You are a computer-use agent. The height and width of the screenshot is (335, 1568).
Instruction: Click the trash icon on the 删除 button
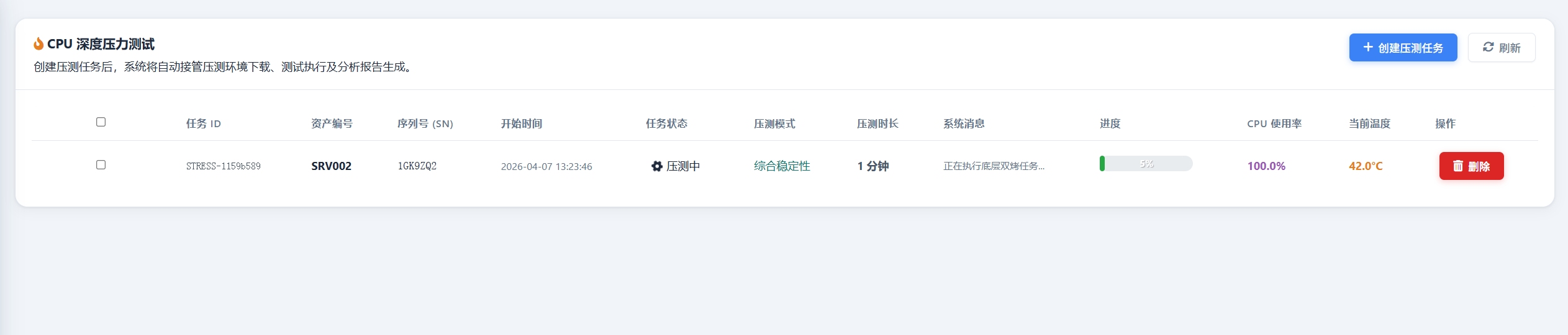[x=1457, y=166]
